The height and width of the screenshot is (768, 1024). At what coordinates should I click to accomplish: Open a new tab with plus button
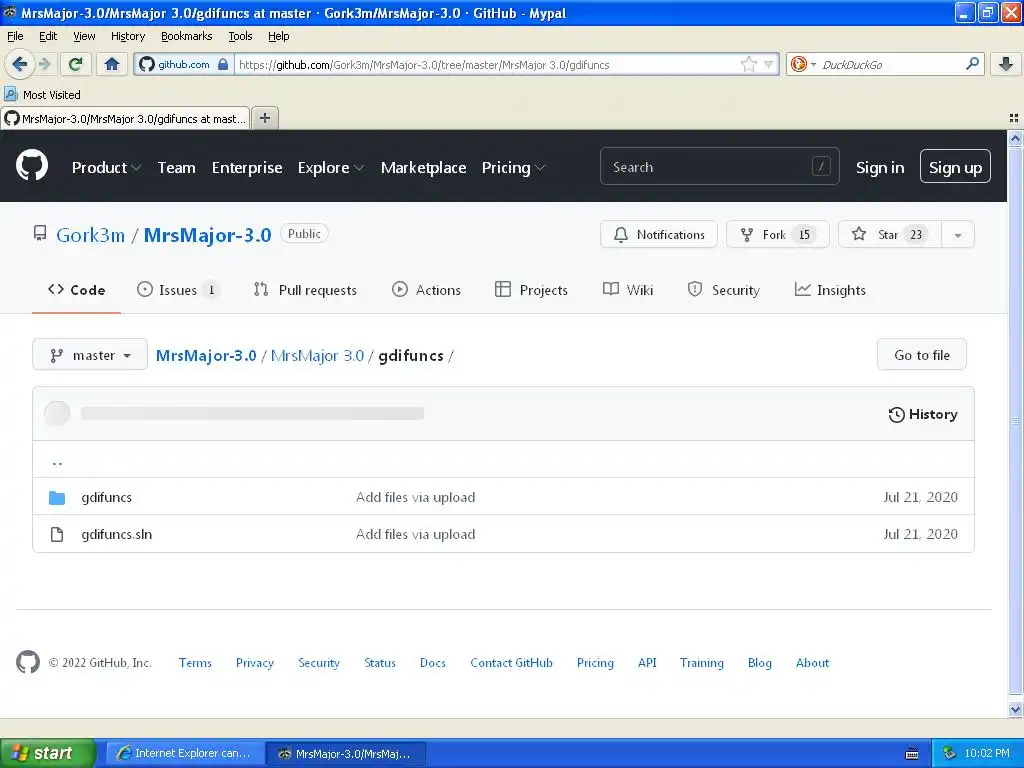[x=264, y=118]
